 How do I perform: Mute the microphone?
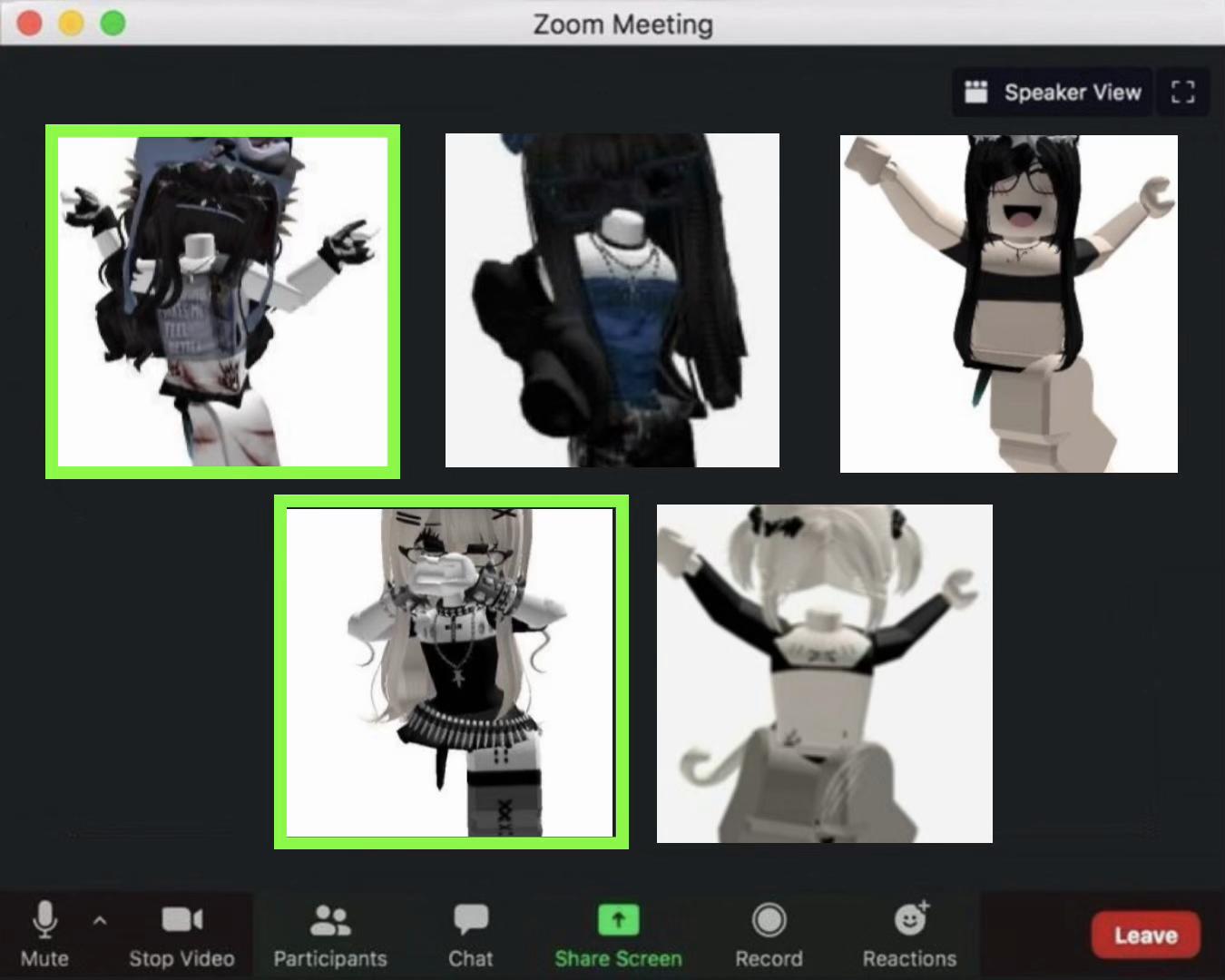tap(44, 934)
